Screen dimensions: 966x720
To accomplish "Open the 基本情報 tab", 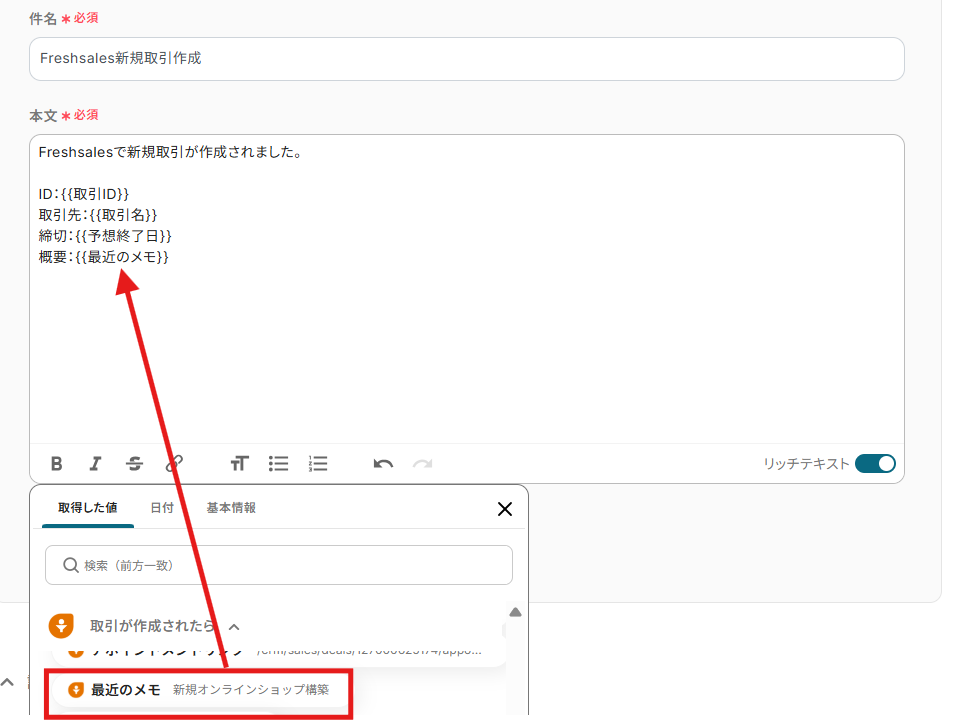I will [x=231, y=508].
